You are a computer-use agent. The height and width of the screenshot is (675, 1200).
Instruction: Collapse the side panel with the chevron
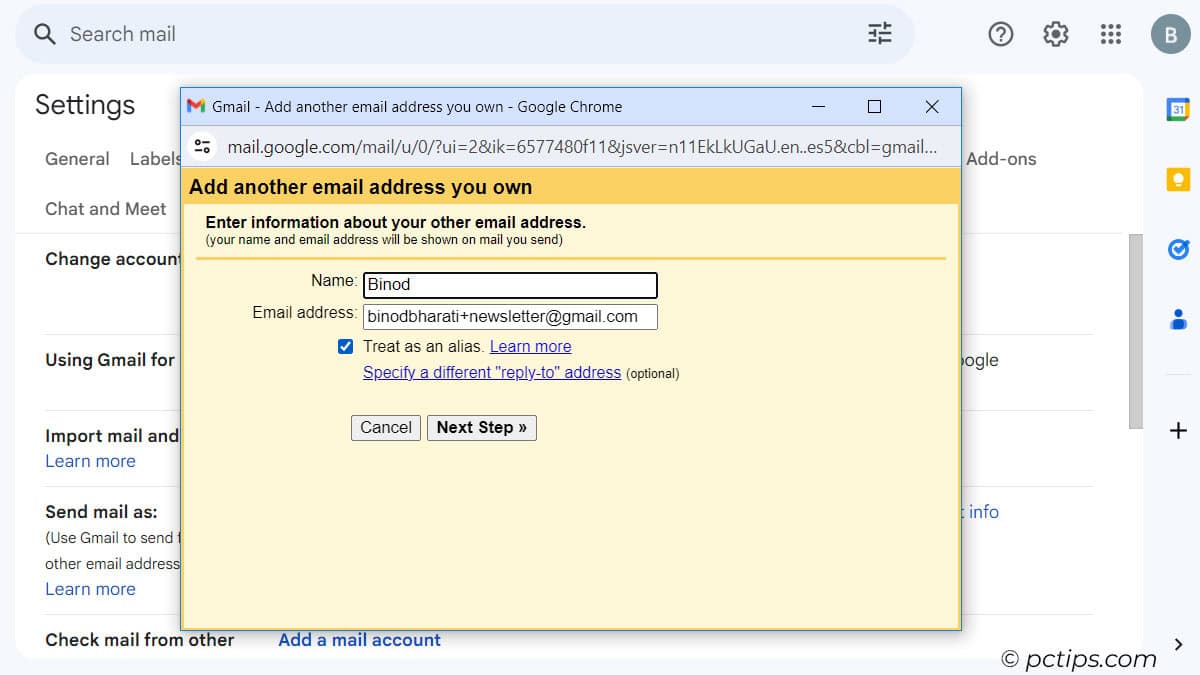(1178, 645)
